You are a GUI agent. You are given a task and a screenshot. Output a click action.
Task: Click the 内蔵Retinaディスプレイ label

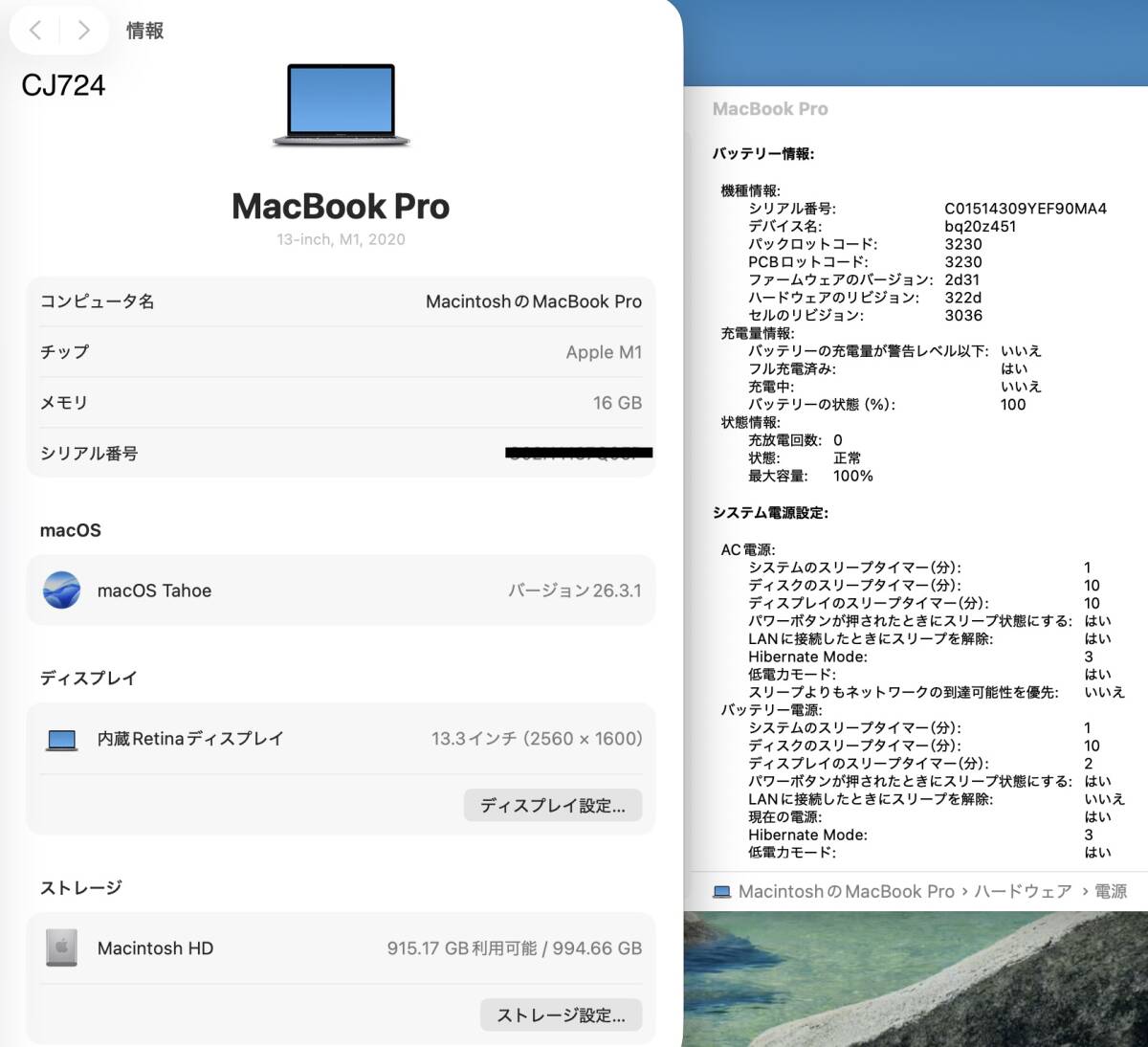point(190,739)
